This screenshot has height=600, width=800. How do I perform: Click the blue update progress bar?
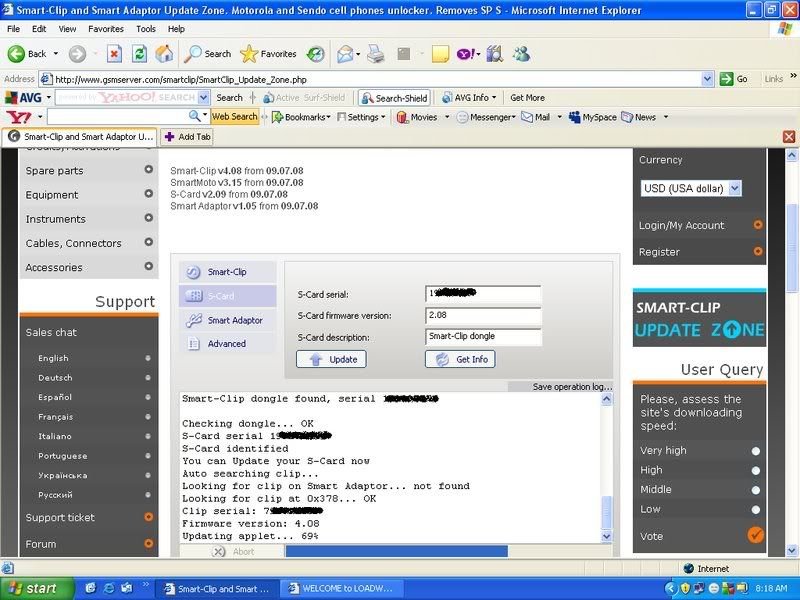coord(396,551)
